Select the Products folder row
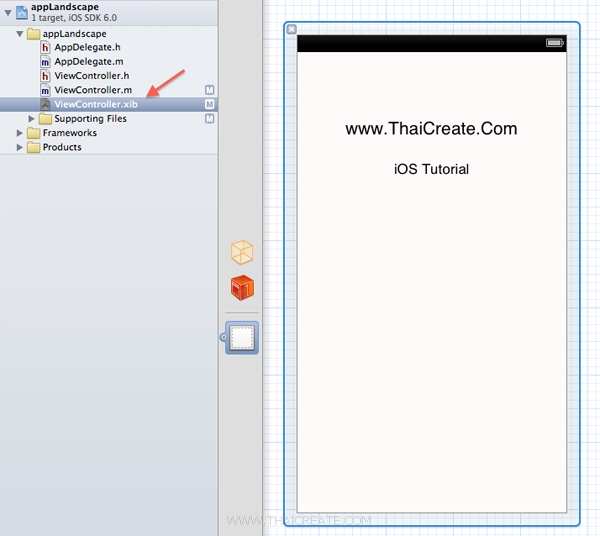The width and height of the screenshot is (600, 536). pos(109,147)
